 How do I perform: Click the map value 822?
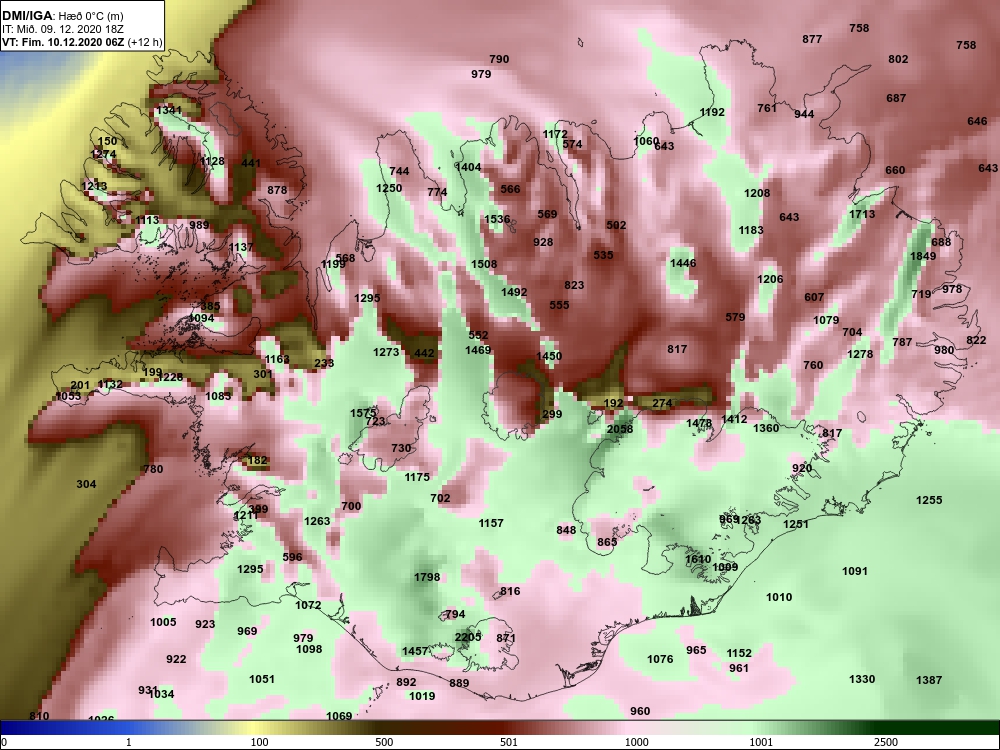[976, 341]
